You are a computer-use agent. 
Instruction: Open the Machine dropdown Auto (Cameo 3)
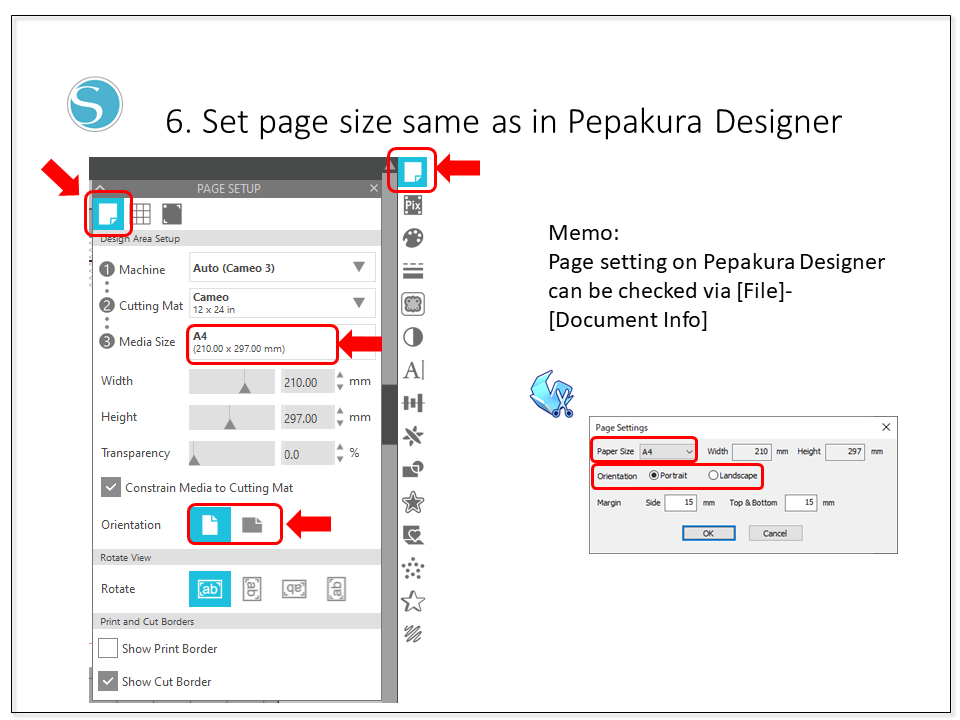tap(282, 268)
